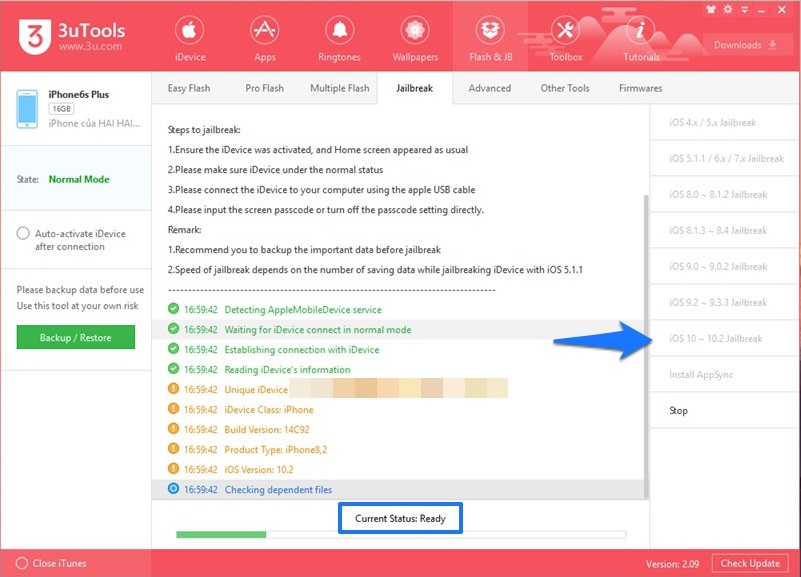Click Install AppSync

pos(724,374)
